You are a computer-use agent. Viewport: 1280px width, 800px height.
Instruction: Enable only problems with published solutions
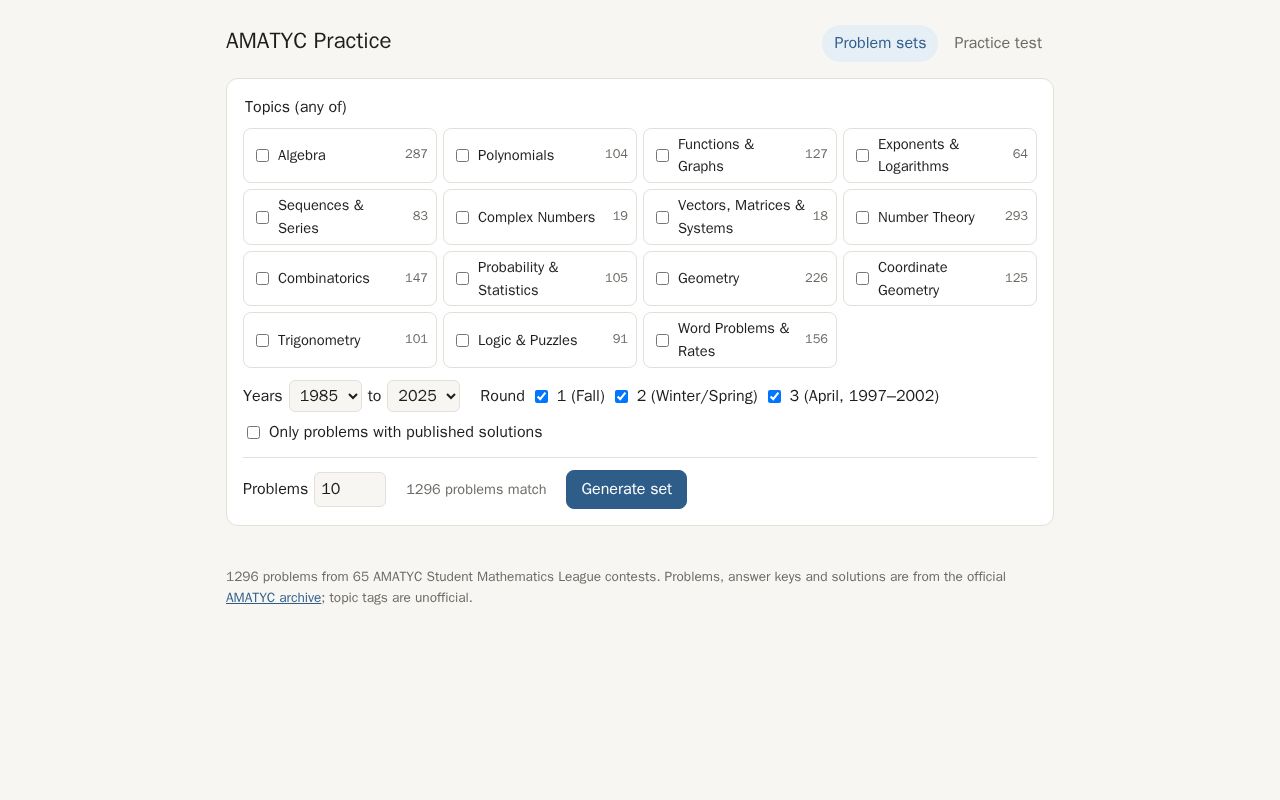click(x=253, y=432)
